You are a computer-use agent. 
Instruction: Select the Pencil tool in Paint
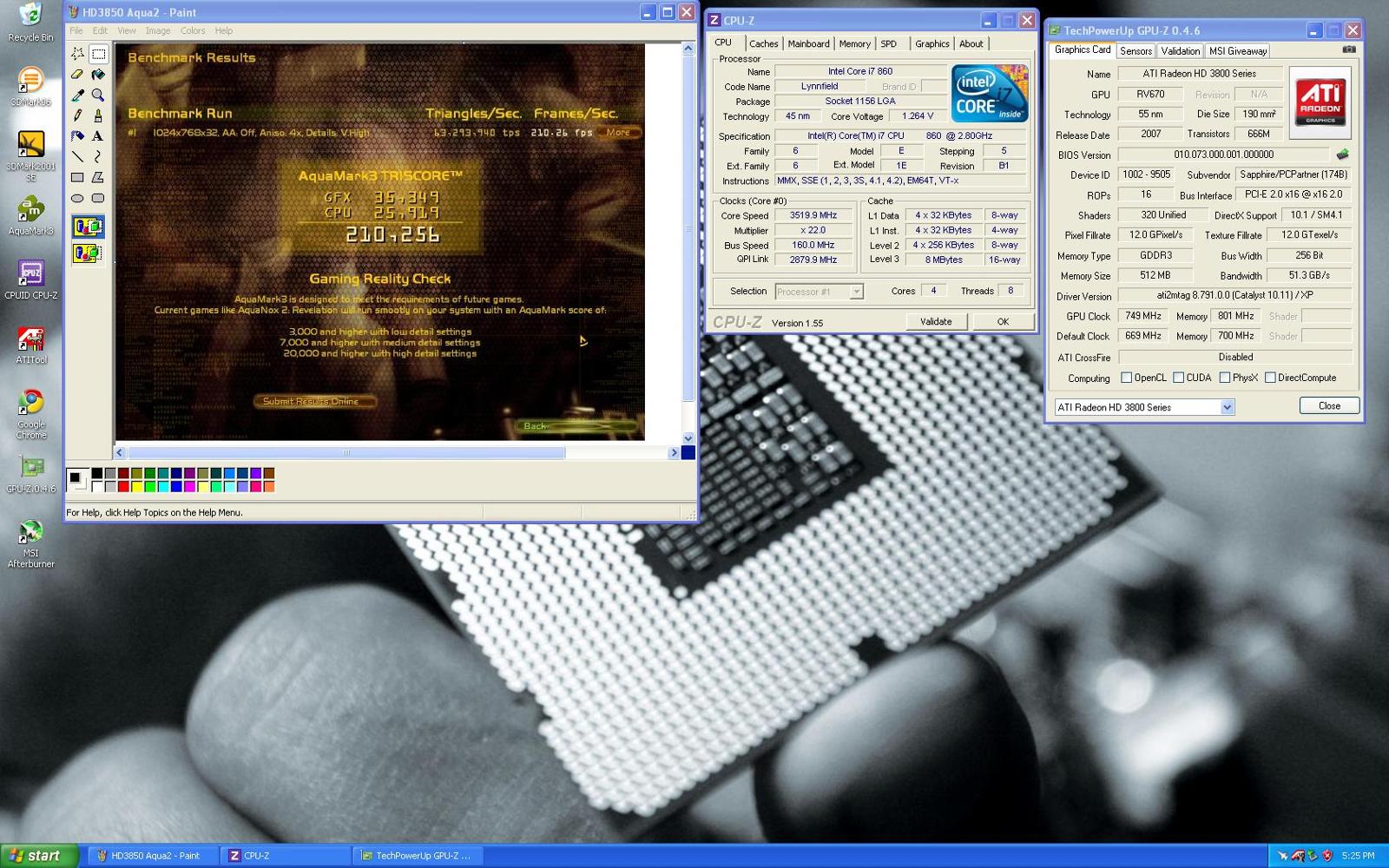click(x=77, y=115)
